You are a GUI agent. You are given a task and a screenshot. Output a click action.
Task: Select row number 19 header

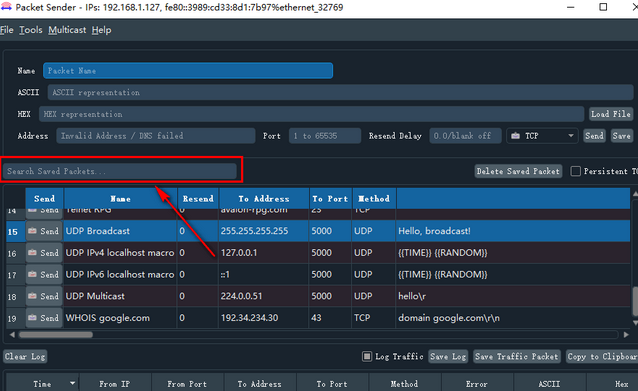pos(15,318)
